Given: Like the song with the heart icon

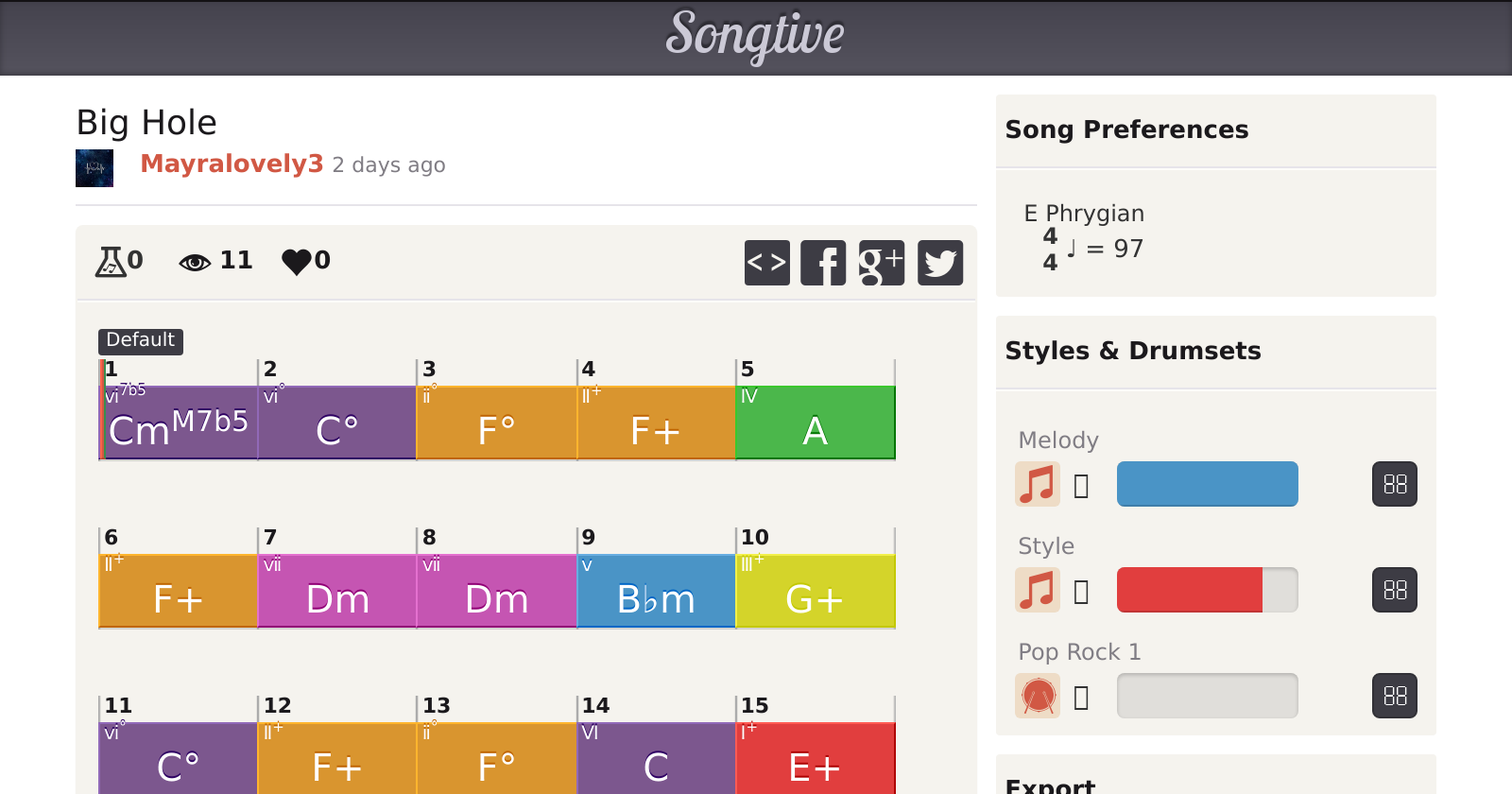Looking at the screenshot, I should [x=297, y=261].
